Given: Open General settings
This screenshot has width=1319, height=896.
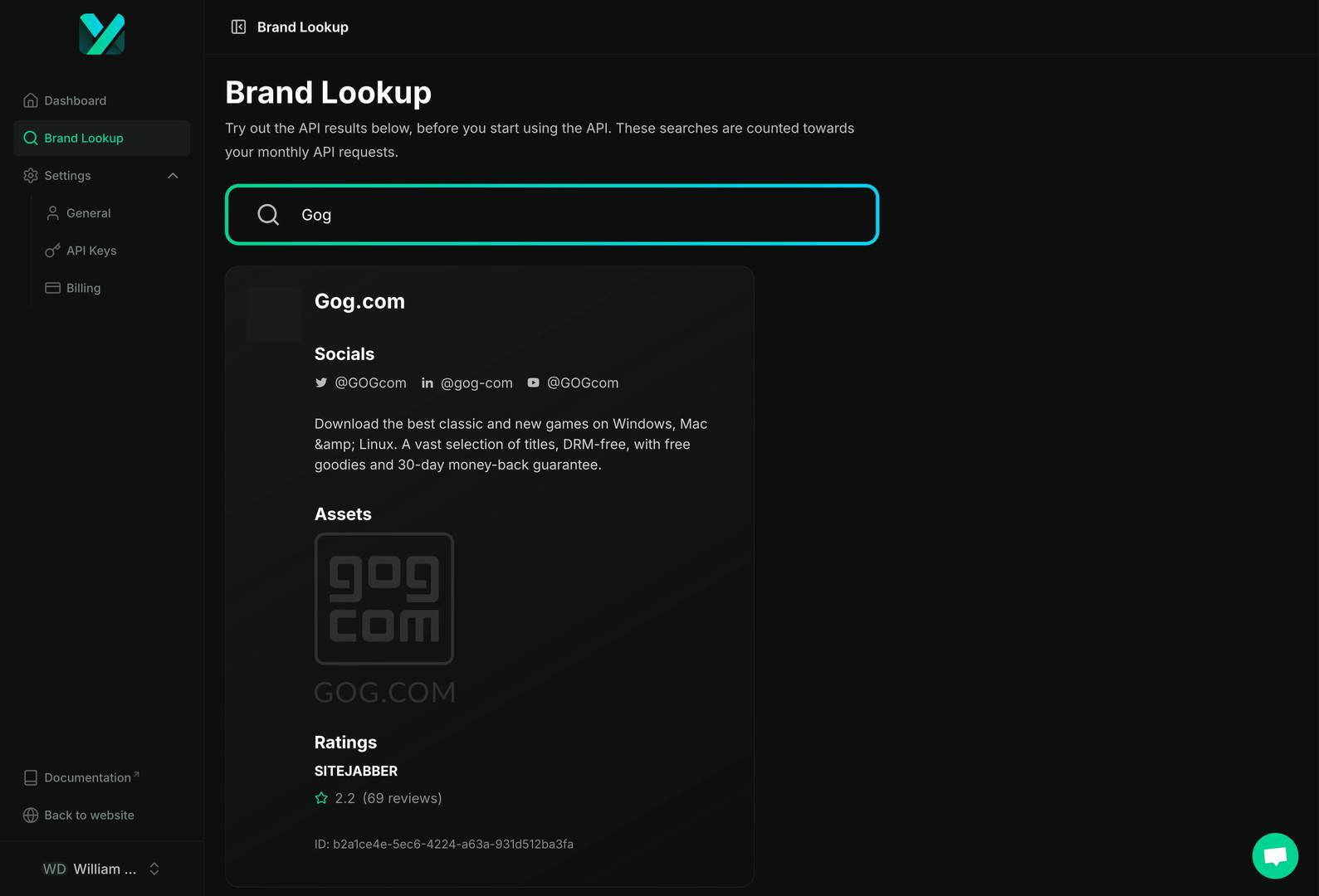Looking at the screenshot, I should tap(88, 213).
